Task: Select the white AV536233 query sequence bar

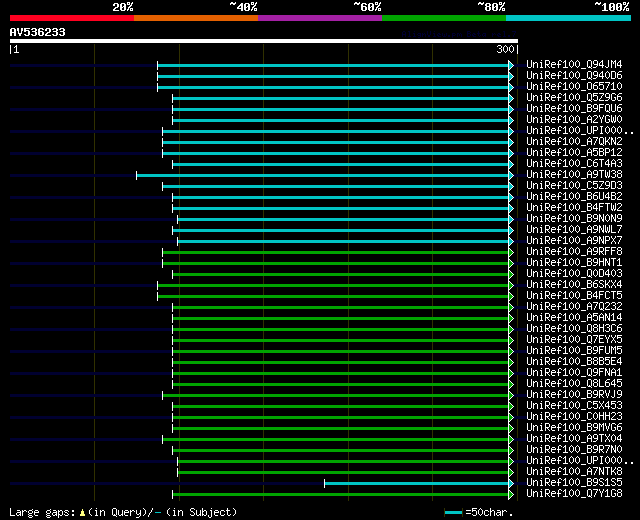Action: [264, 41]
